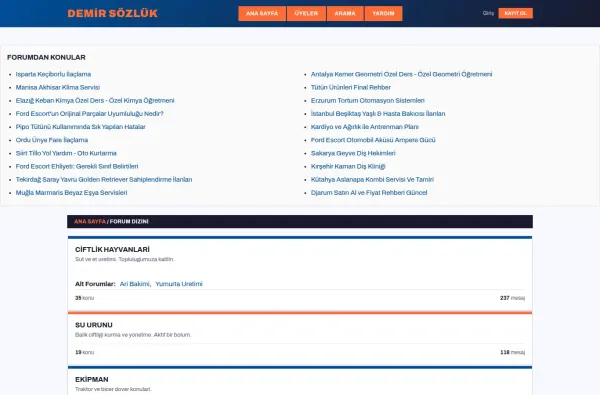
Task: Click the Demir Sözlük site logo
Action: [x=112, y=13]
